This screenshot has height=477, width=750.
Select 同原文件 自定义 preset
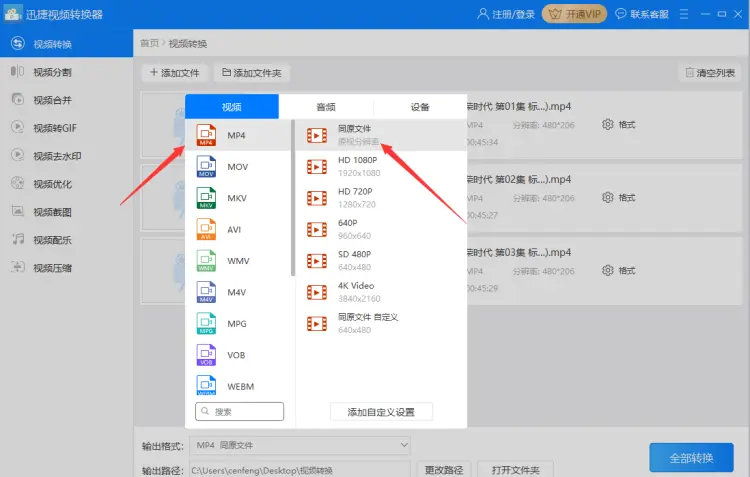tap(381, 323)
